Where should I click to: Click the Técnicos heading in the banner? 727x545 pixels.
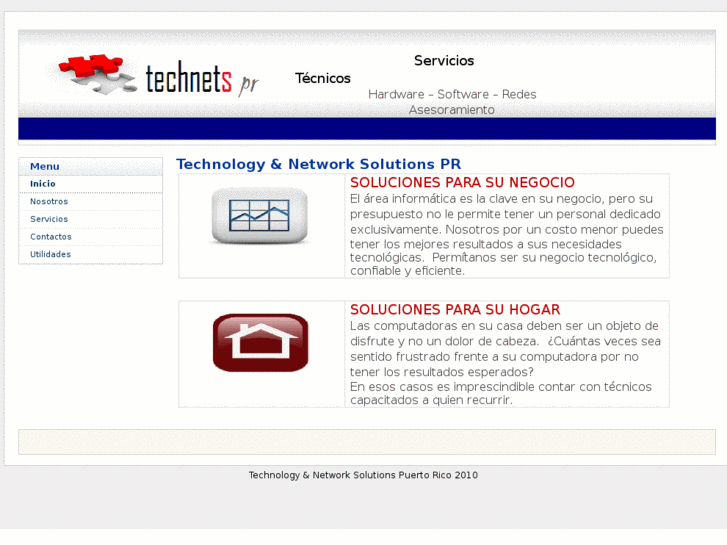[323, 78]
